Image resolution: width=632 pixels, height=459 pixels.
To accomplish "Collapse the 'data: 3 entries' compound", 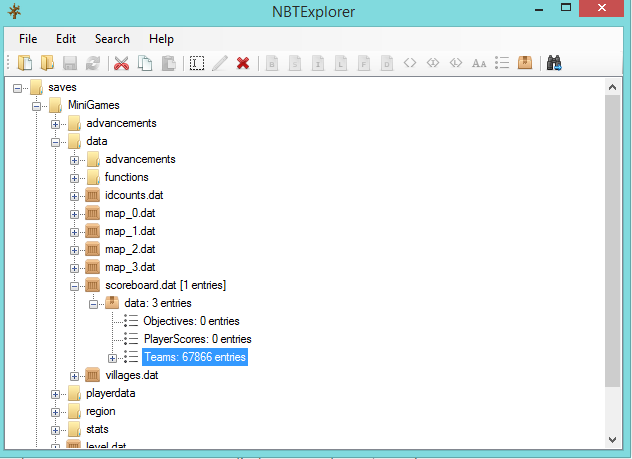I will tap(94, 304).
